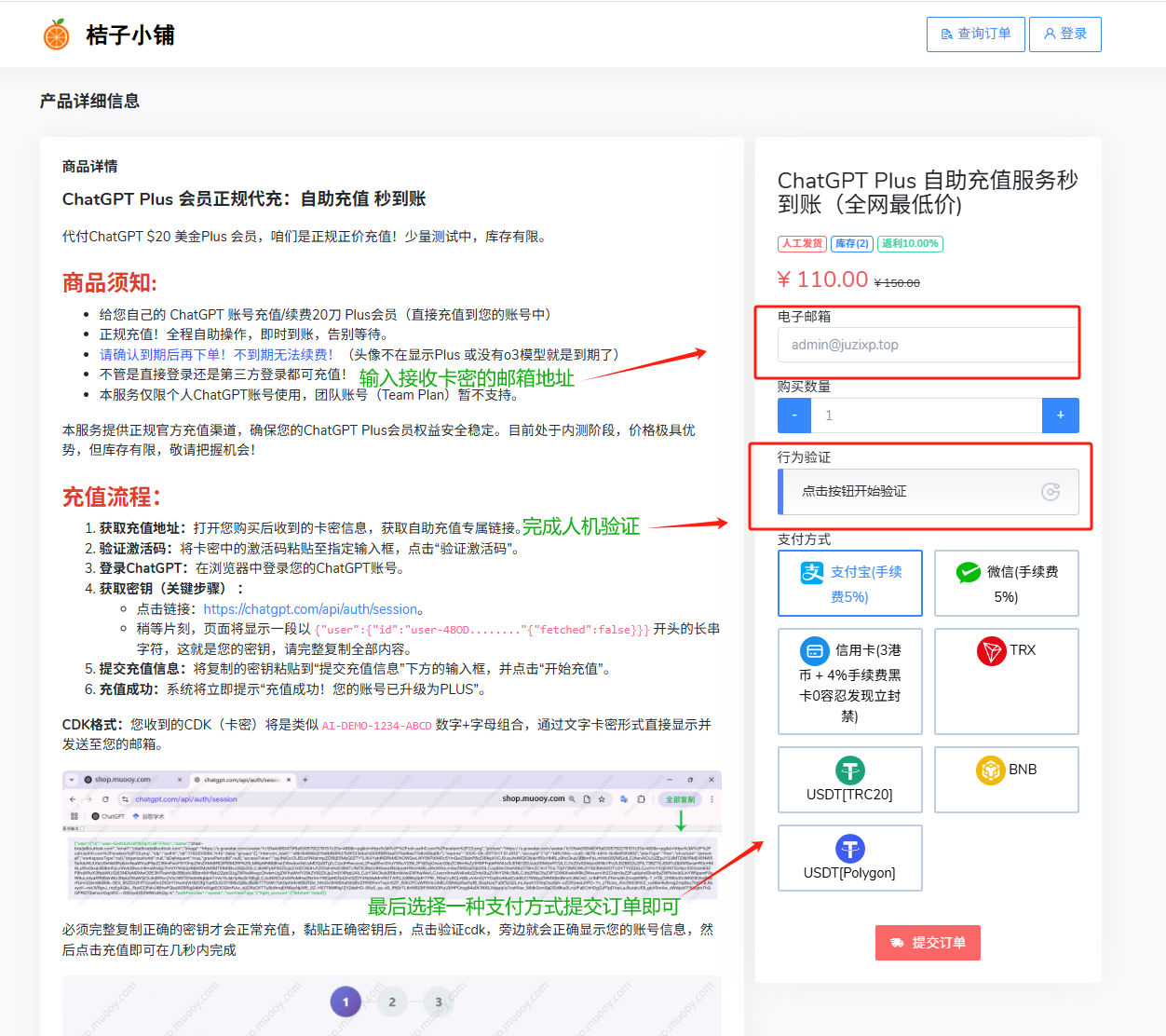Click the green USDT TRC20 coin icon
The width and height of the screenshot is (1166, 1036).
[849, 770]
